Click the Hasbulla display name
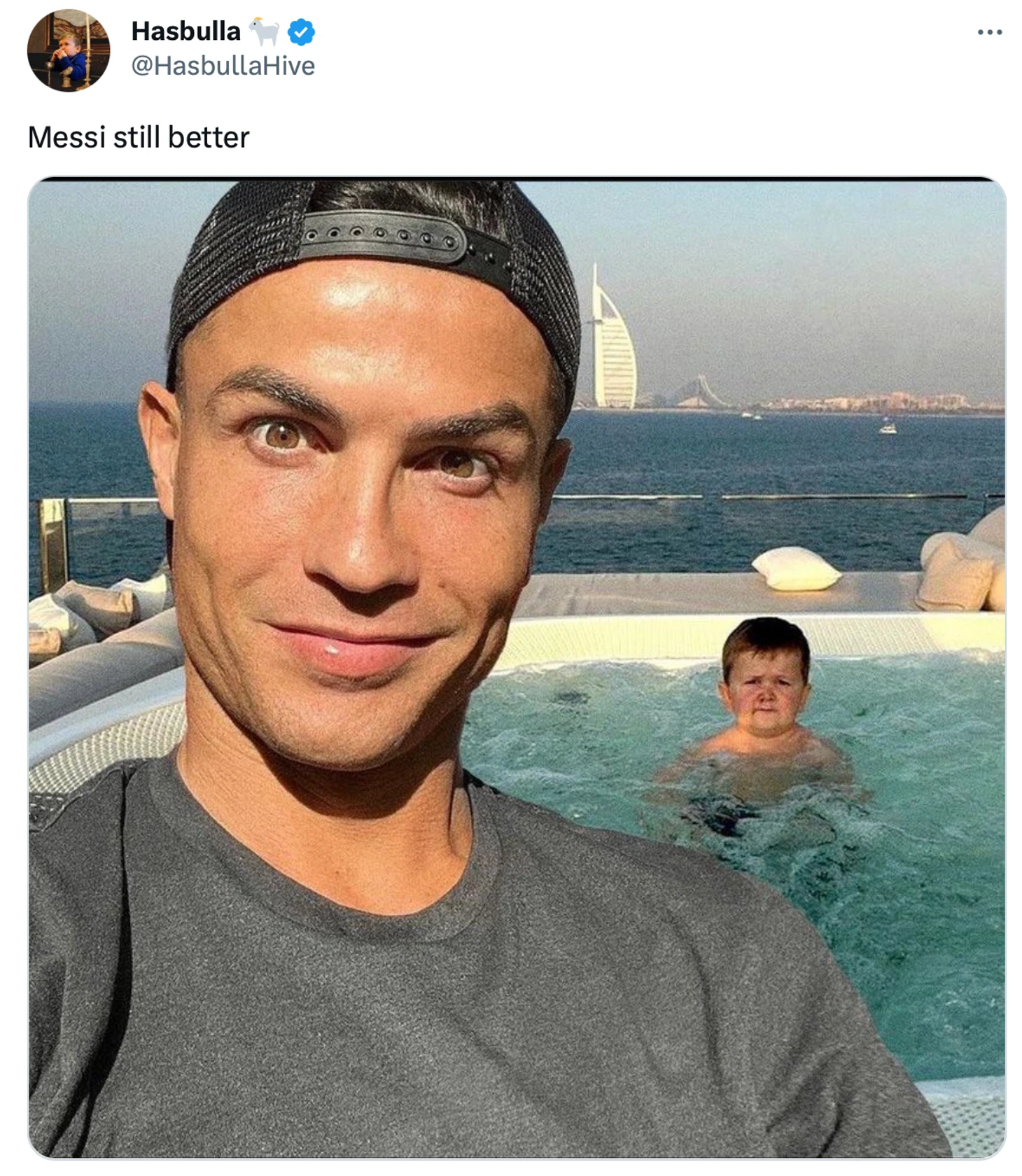Viewport: 1022px width, 1176px height. click(185, 31)
